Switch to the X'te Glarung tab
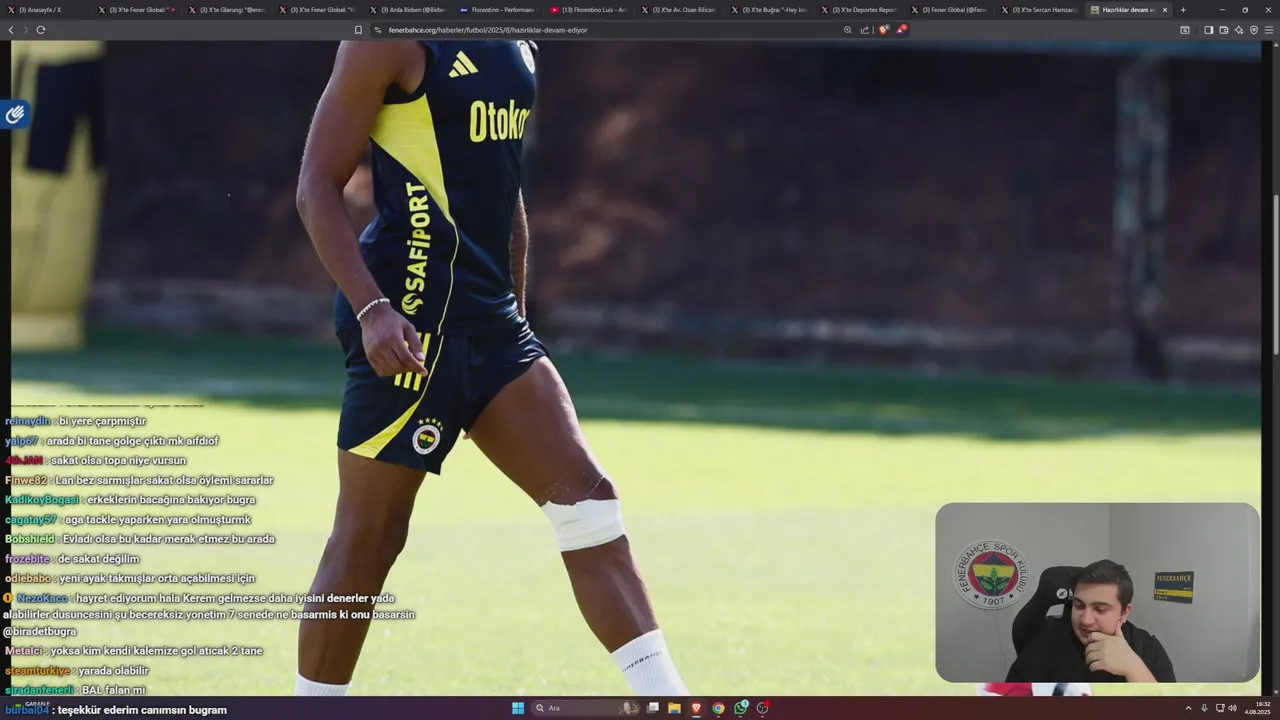The height and width of the screenshot is (720, 1280). coord(225,10)
